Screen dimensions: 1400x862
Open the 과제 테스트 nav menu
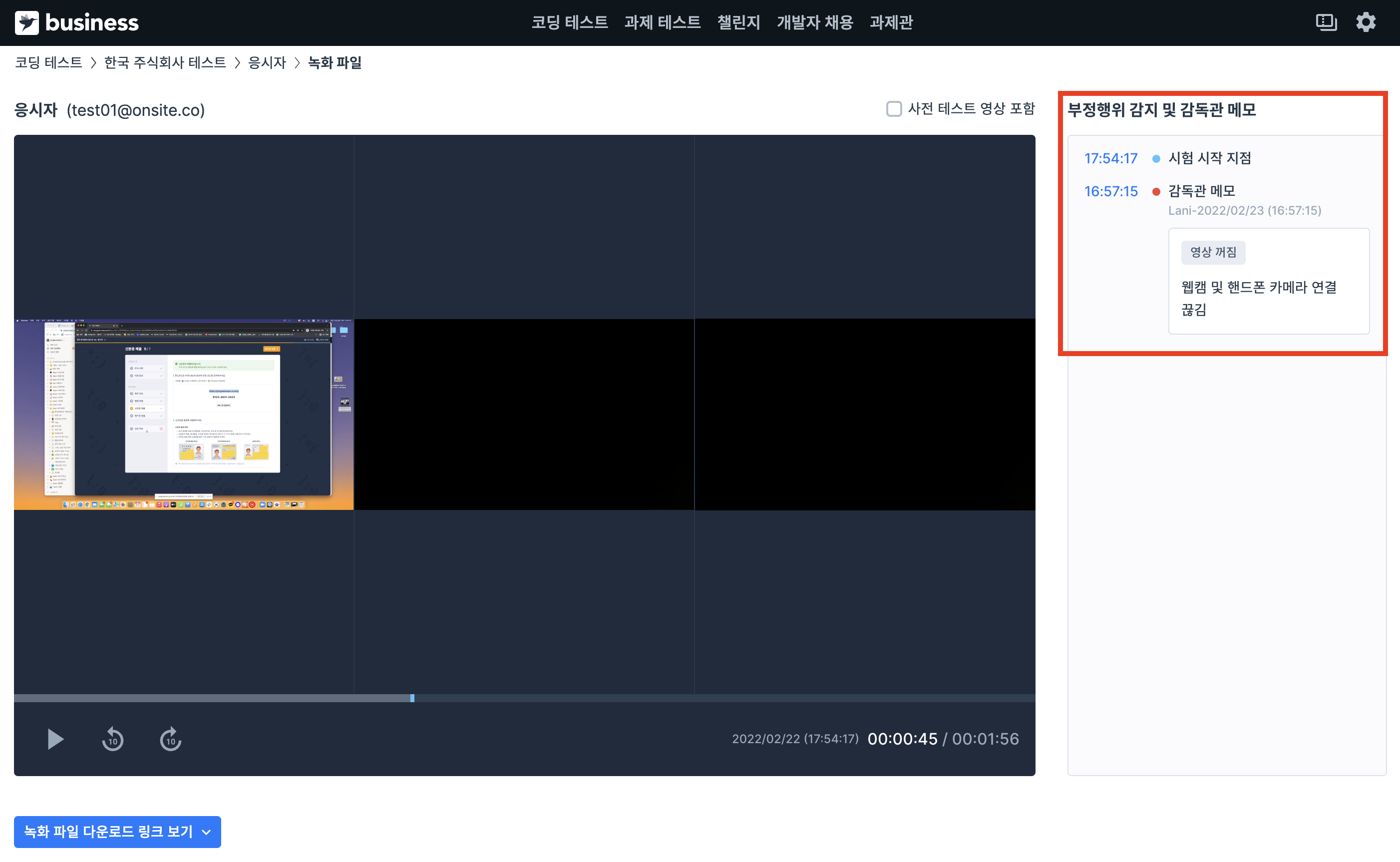pyautogui.click(x=662, y=23)
